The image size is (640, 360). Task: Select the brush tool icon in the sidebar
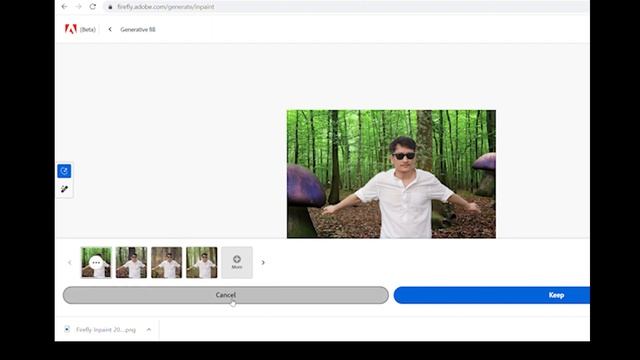[64, 189]
